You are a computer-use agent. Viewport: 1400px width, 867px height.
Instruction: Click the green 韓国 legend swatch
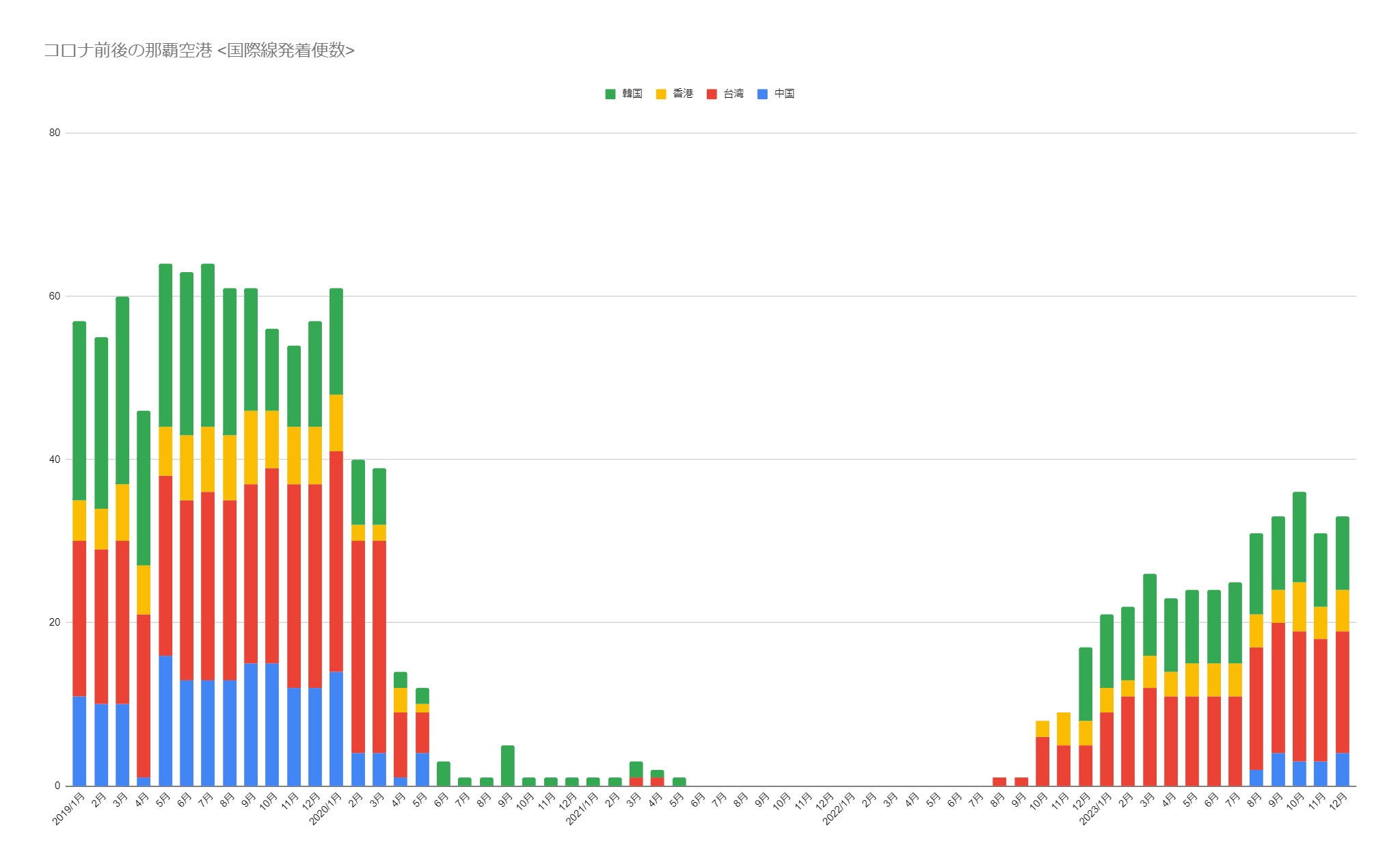click(x=610, y=94)
